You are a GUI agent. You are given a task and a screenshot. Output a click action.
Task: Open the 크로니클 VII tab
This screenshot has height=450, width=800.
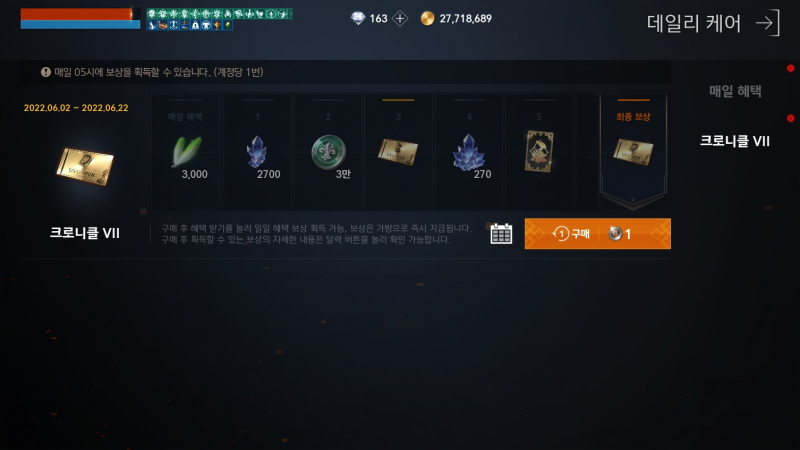[x=735, y=141]
